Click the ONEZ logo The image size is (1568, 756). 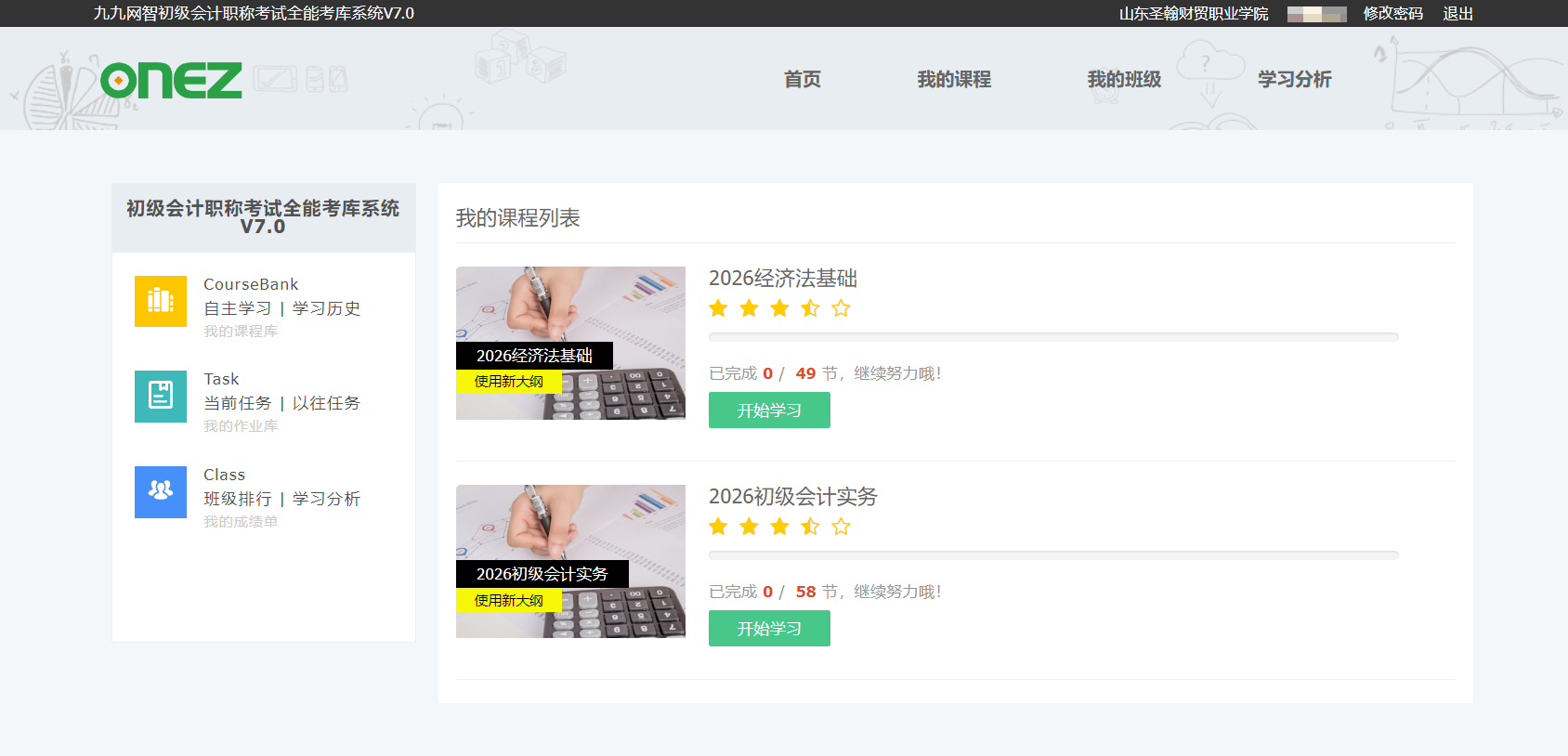172,81
